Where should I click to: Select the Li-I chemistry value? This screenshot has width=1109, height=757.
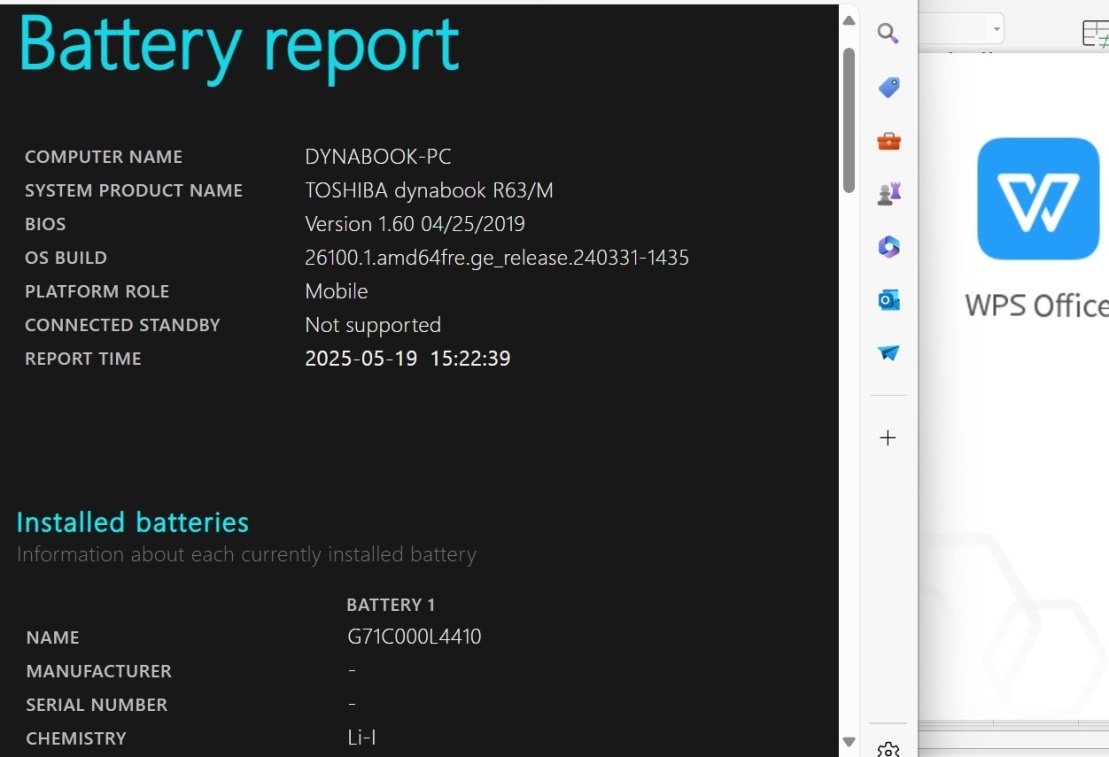(361, 738)
